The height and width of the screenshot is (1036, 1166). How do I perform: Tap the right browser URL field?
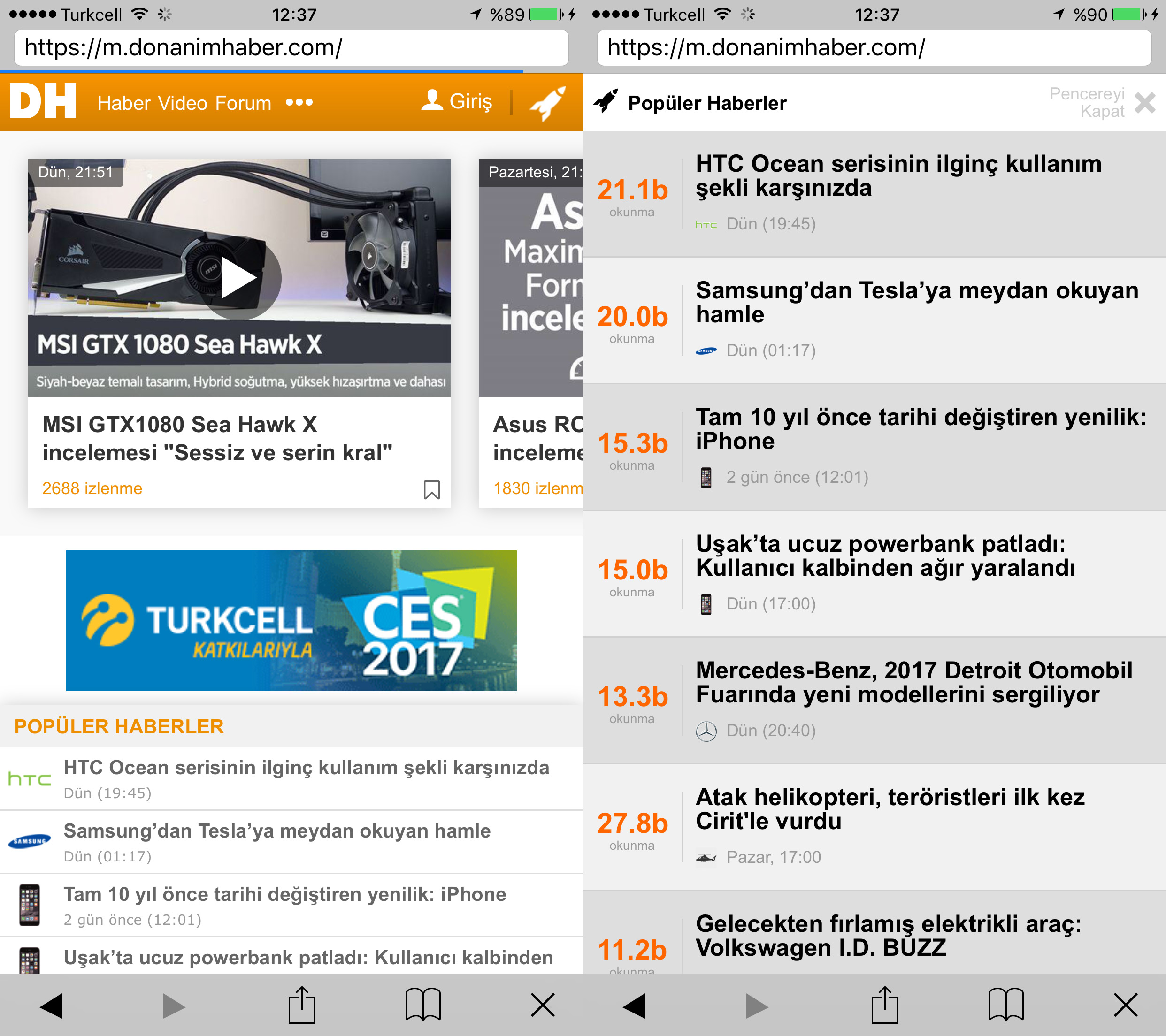[874, 48]
